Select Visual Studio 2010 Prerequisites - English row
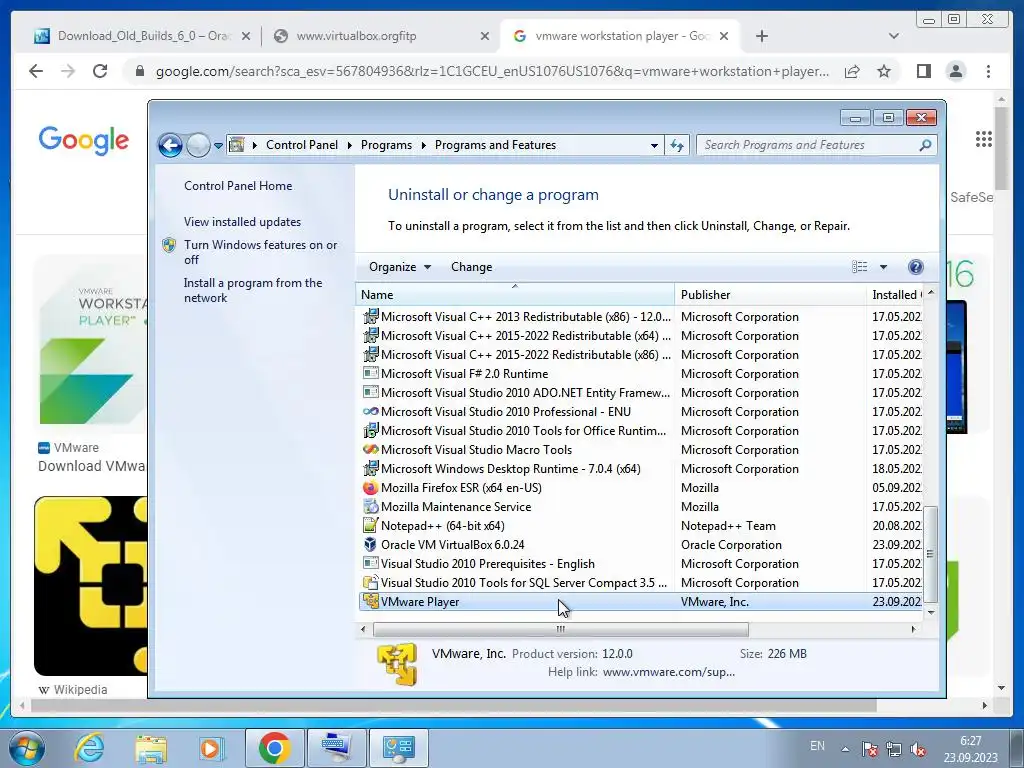The image size is (1024, 768). click(640, 563)
